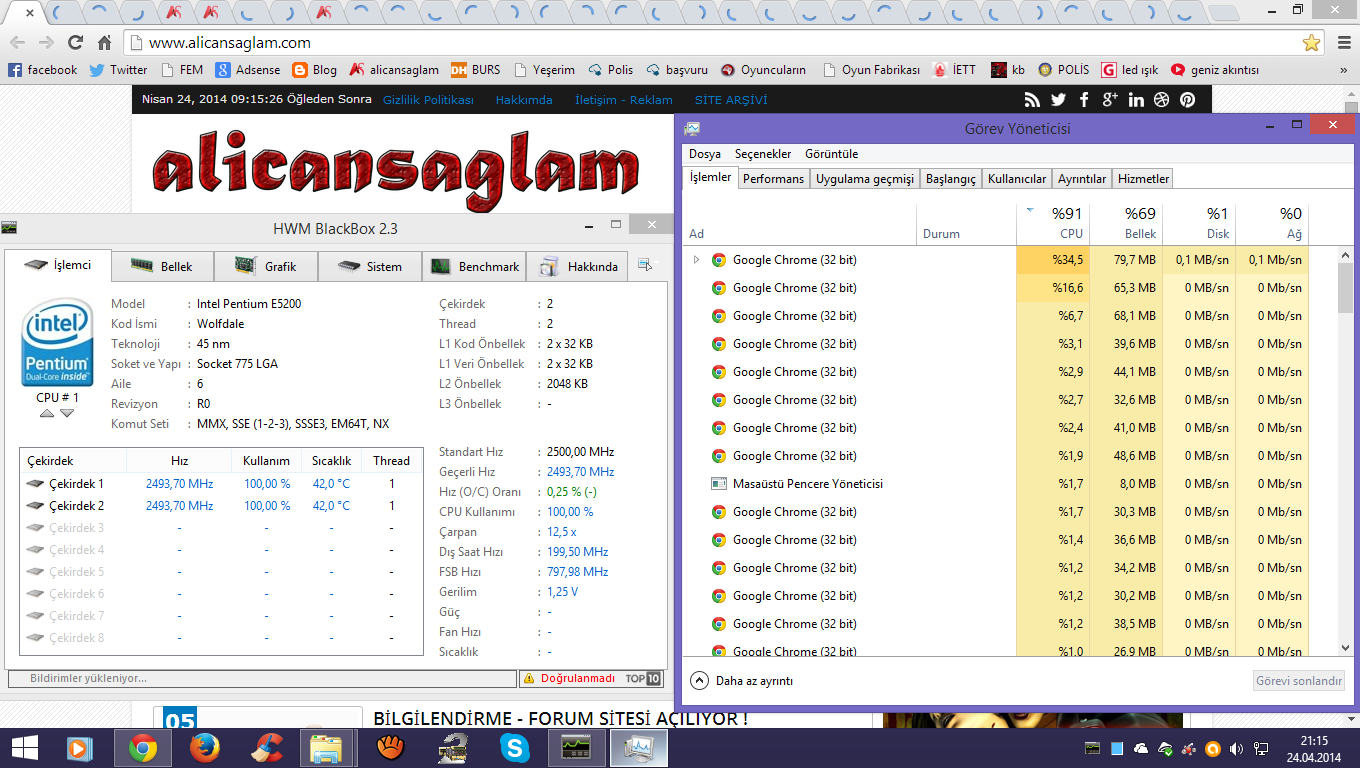
Task: Expand the first Google Chrome process group
Action: point(696,260)
